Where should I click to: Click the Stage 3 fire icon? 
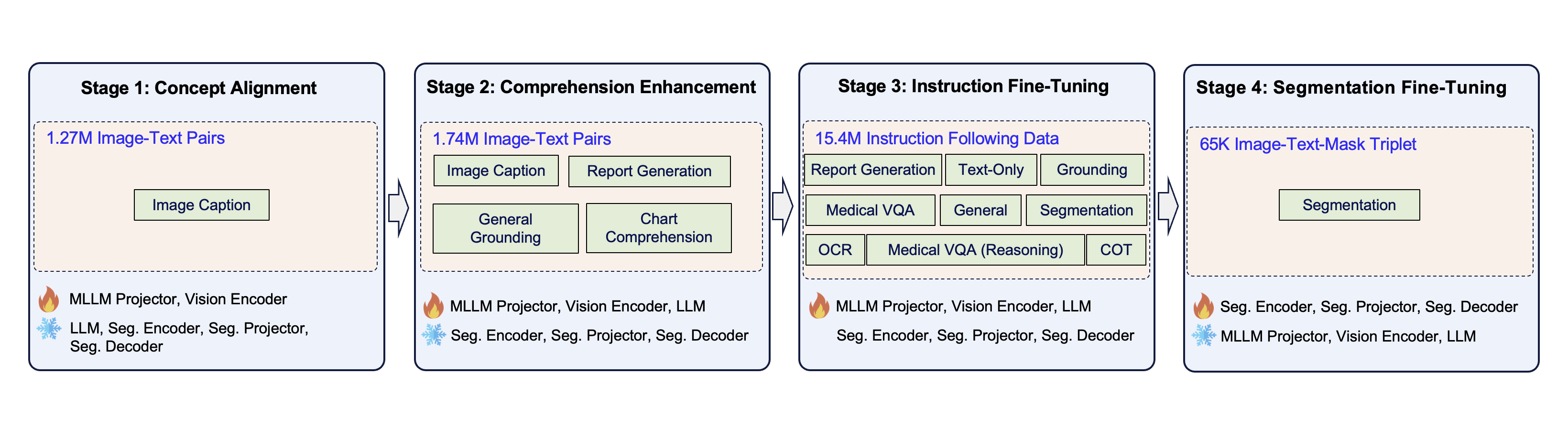[819, 306]
